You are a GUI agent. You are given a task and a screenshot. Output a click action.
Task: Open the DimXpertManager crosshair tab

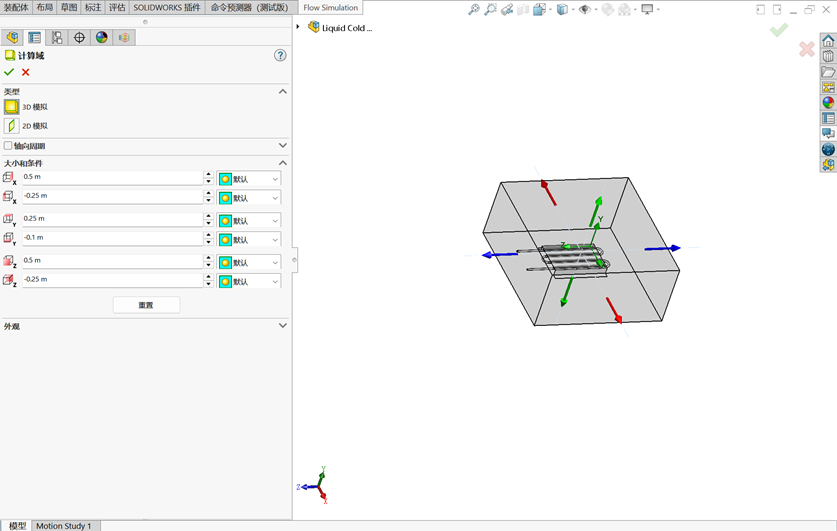click(79, 37)
